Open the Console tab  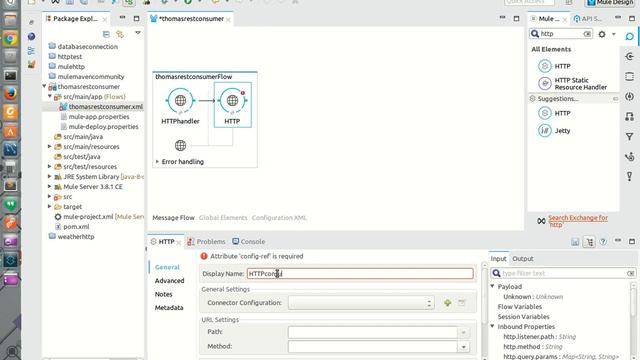click(249, 242)
